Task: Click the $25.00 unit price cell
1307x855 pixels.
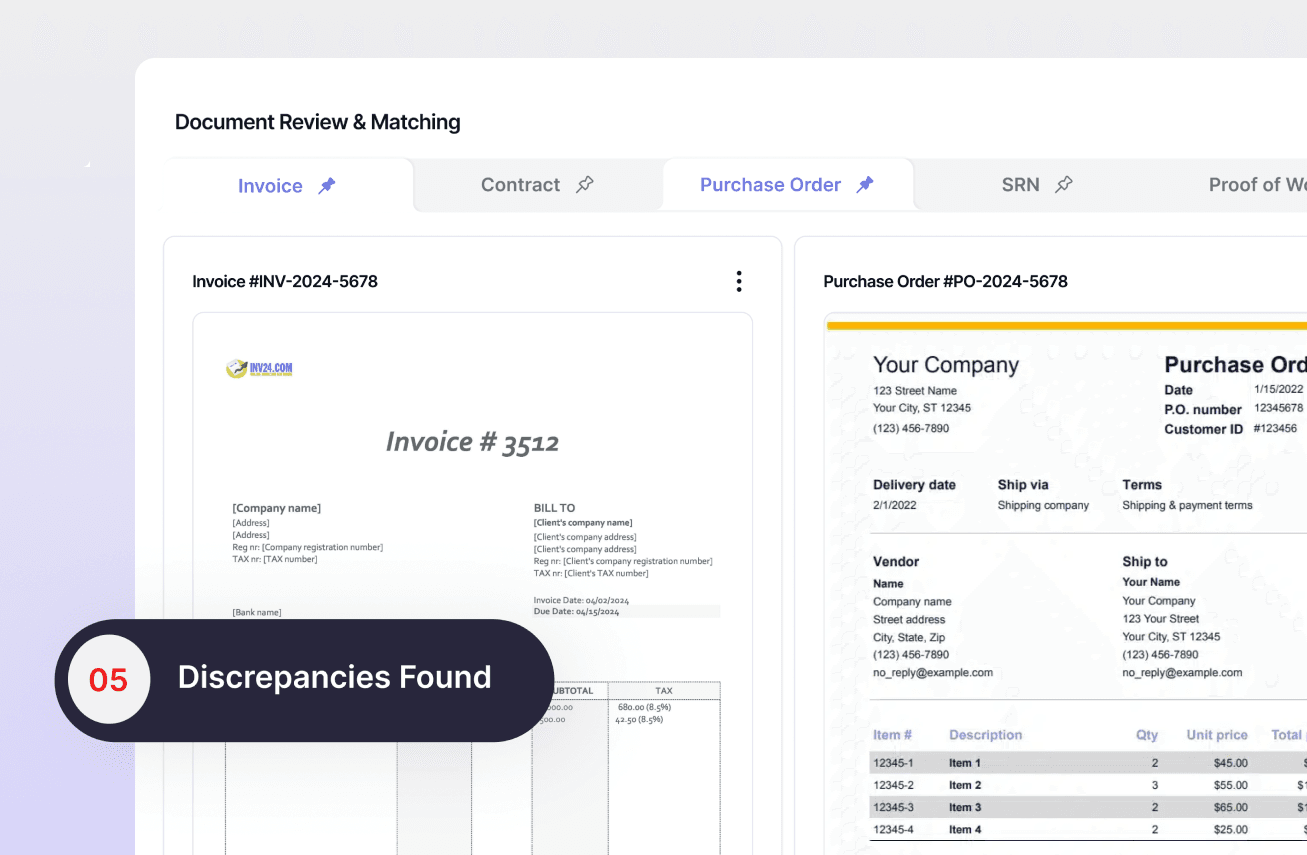Action: 1230,829
